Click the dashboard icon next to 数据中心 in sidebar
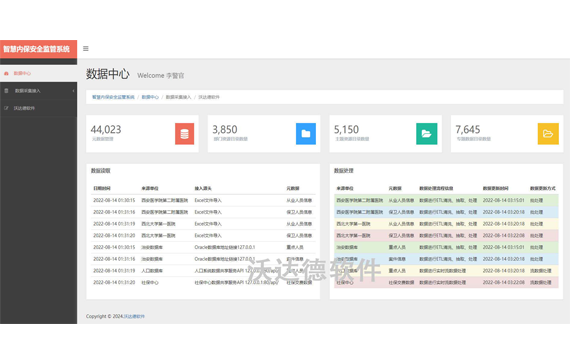The height and width of the screenshot is (360, 570). 6,73
